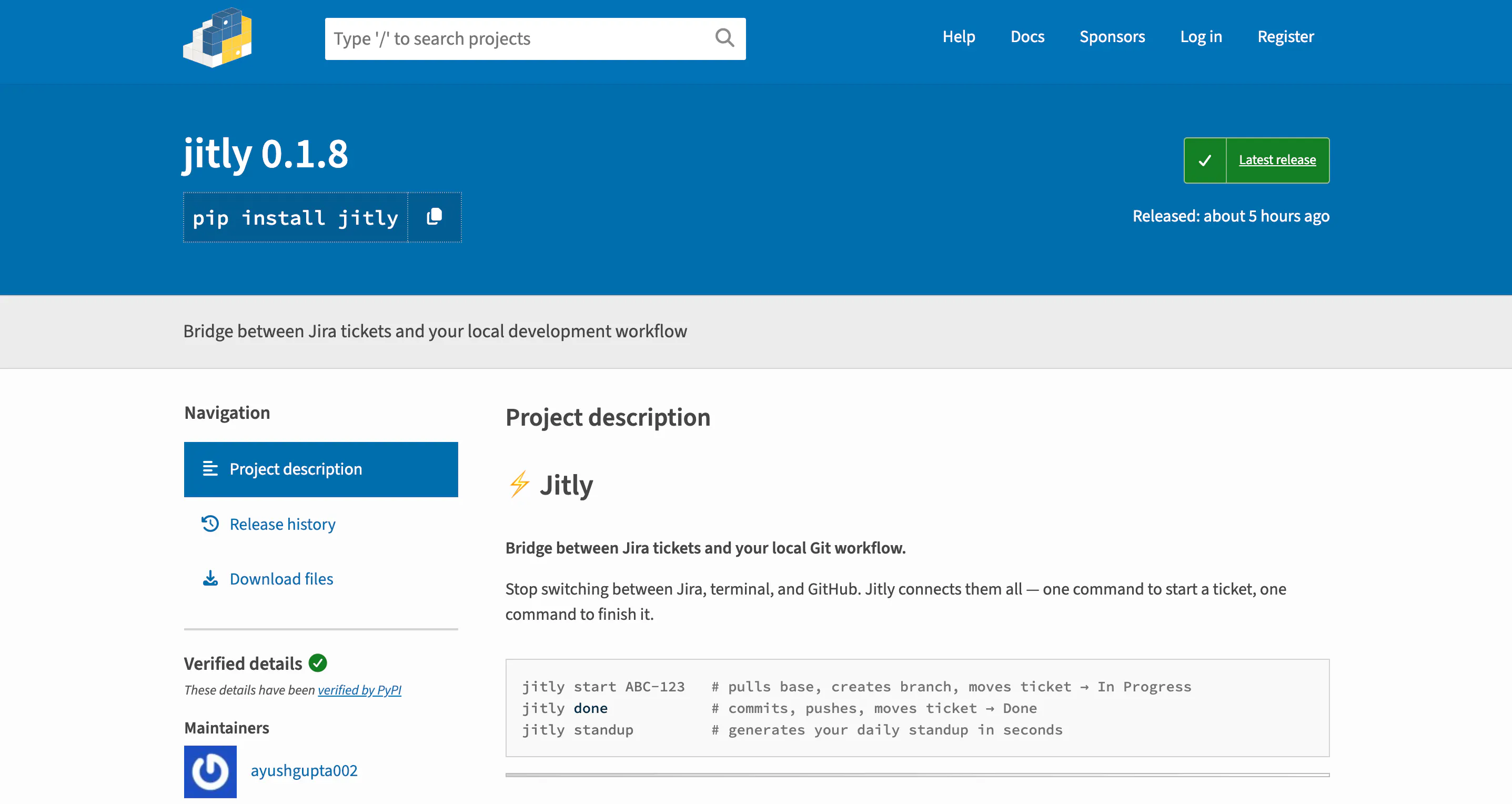Click the jitly start ABC-123 code line
Screen dimensions: 1512x804
pos(856,687)
